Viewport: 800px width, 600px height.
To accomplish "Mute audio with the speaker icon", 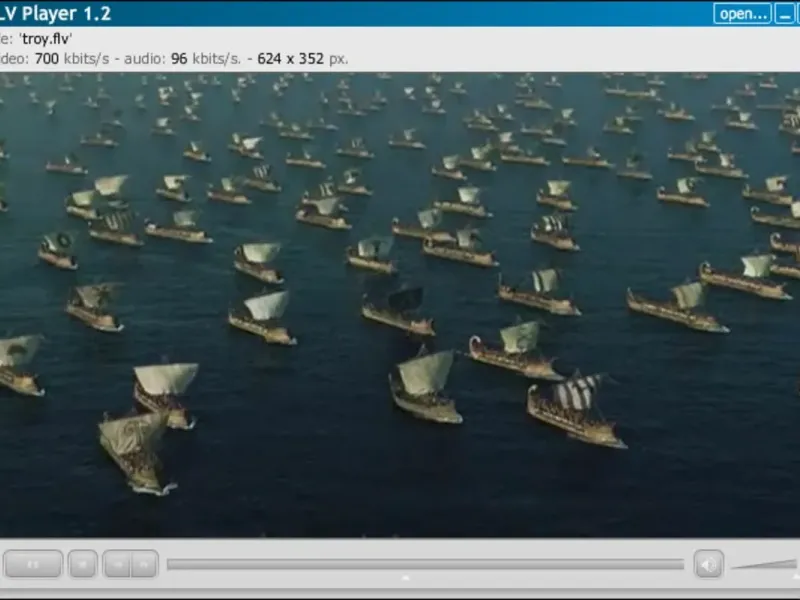I will click(708, 564).
